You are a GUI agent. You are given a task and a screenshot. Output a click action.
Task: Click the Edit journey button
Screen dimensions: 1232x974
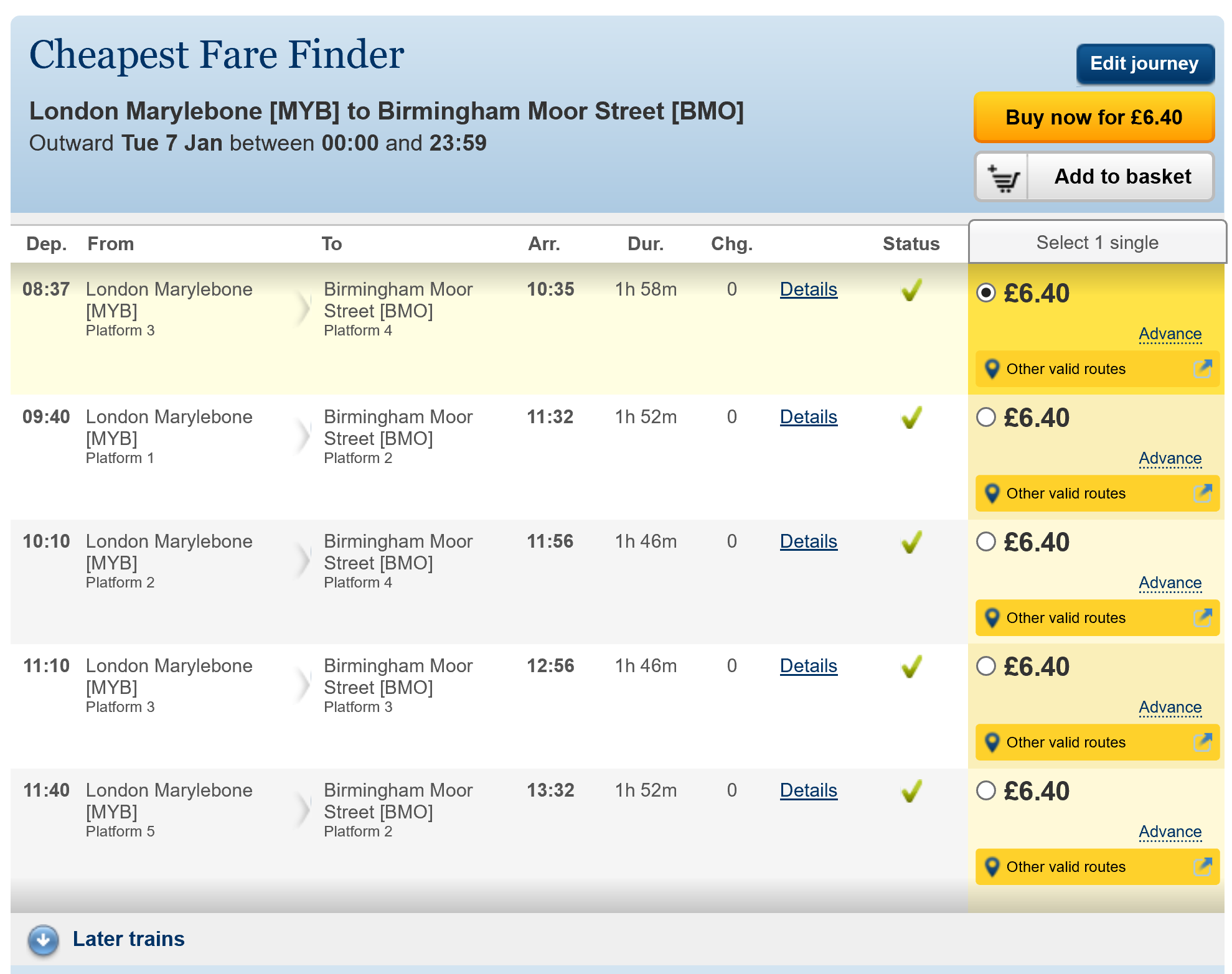pos(1144,63)
